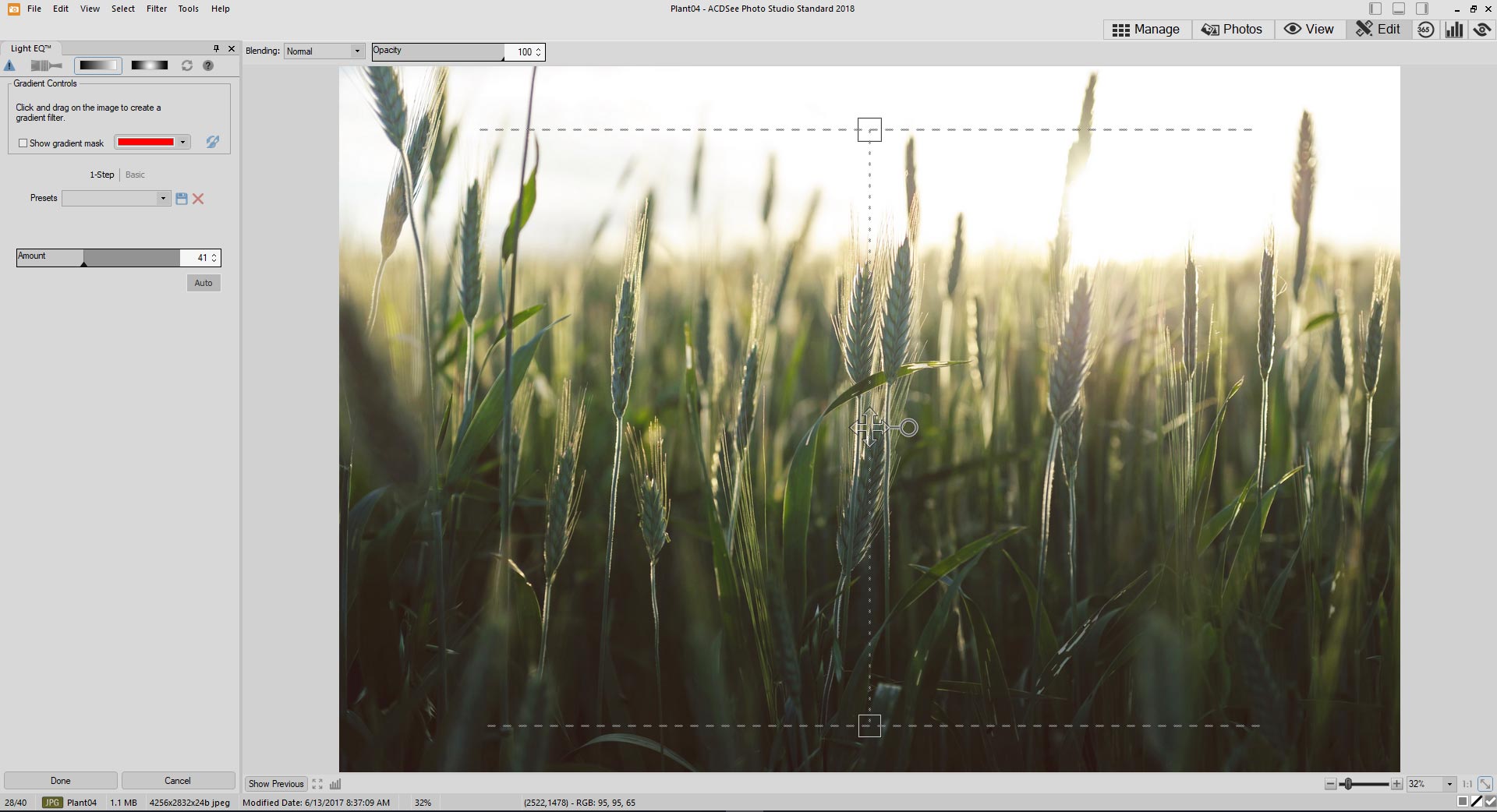Click Done to apply Light EQ
This screenshot has width=1497, height=812.
(x=61, y=781)
